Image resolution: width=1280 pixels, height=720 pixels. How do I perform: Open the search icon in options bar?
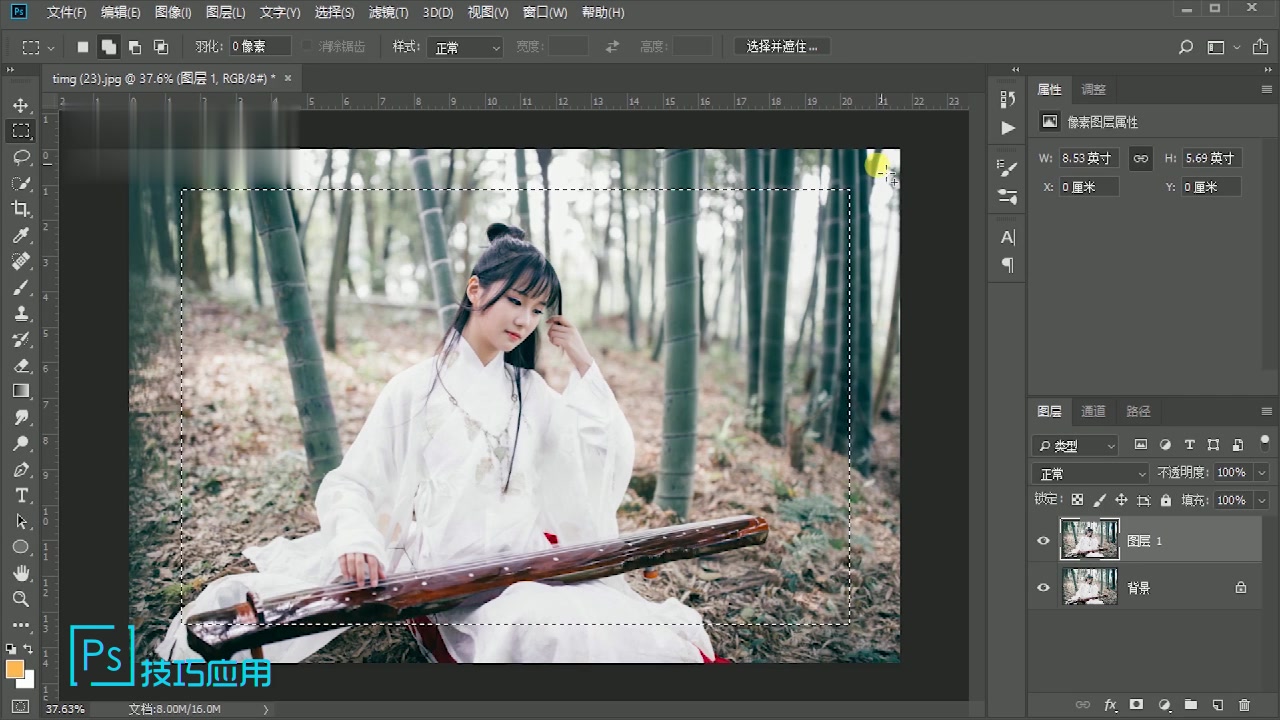[1186, 47]
